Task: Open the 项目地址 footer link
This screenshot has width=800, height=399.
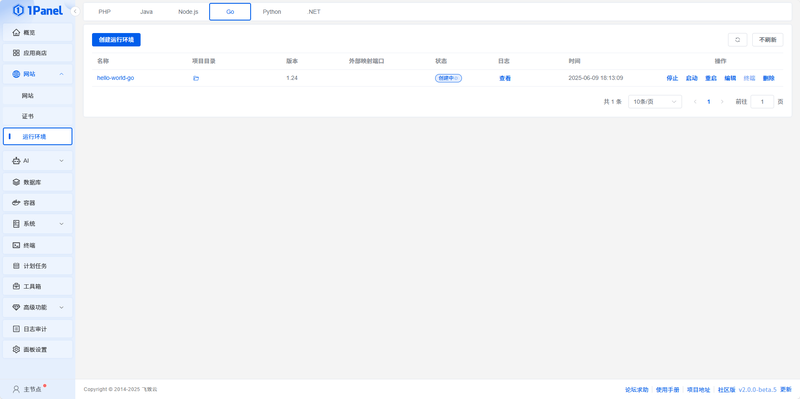Action: coord(698,389)
